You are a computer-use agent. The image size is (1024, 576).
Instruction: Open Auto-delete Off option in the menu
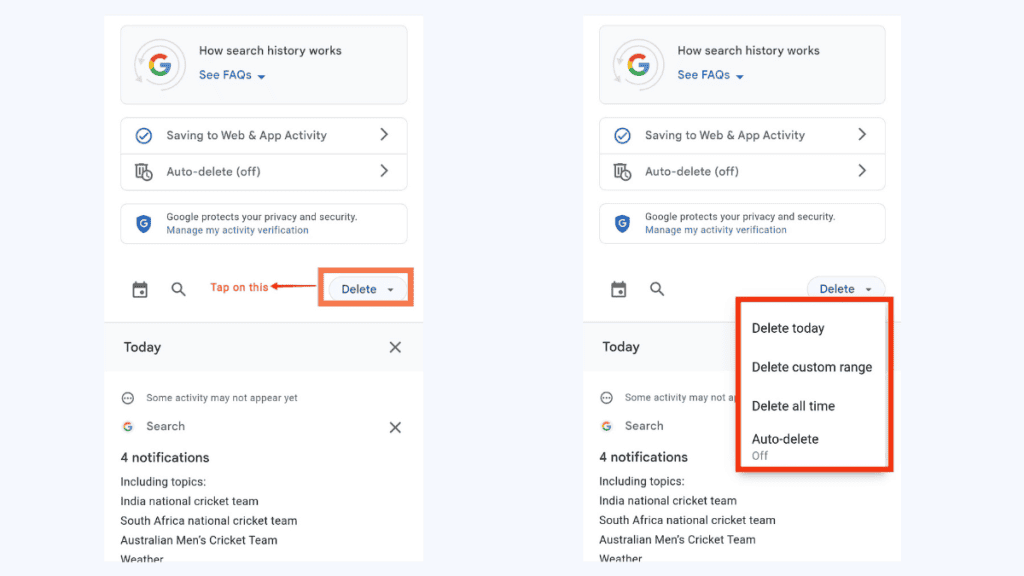[785, 446]
